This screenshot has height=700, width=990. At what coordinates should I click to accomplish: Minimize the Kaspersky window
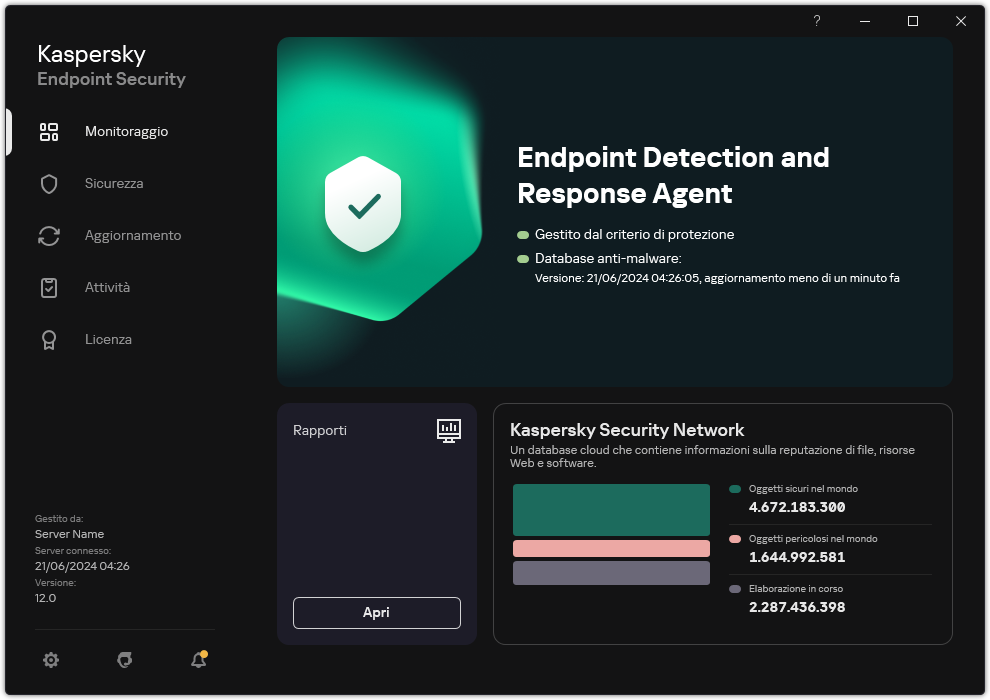[x=865, y=21]
